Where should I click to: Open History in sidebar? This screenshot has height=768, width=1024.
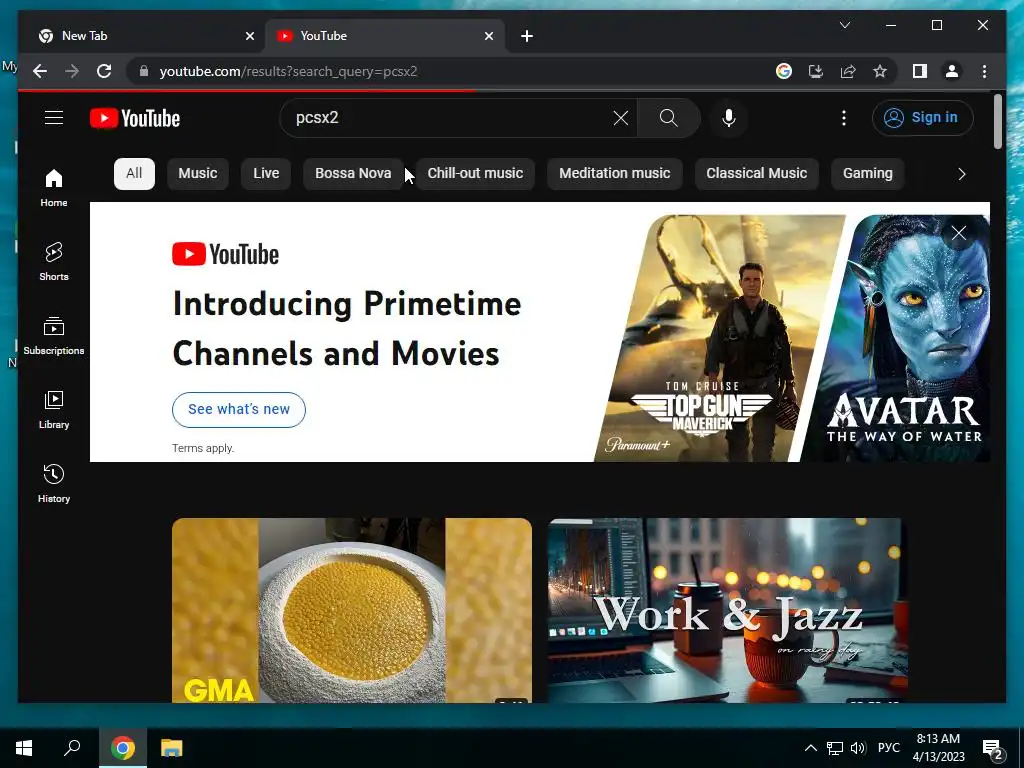(54, 483)
